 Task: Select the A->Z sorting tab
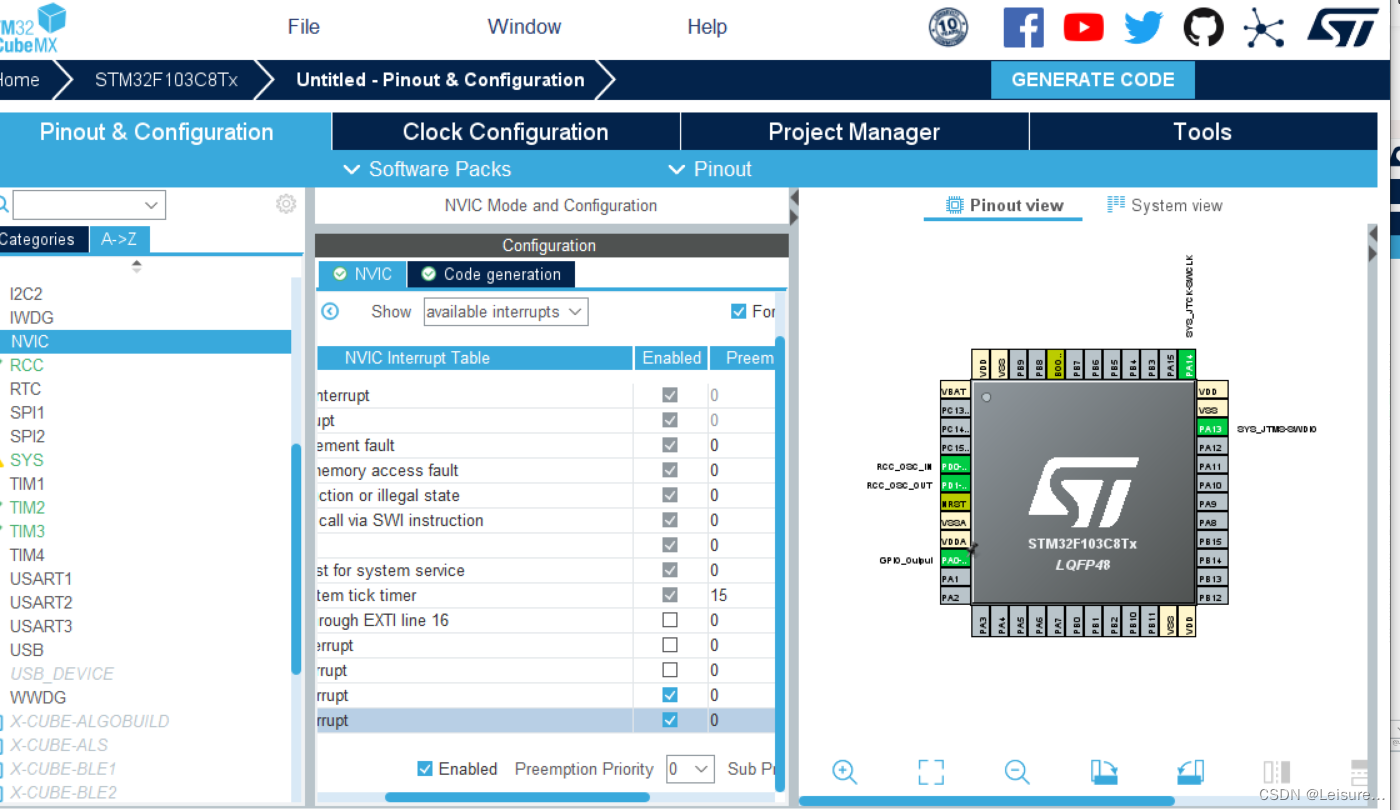pyautogui.click(x=120, y=239)
